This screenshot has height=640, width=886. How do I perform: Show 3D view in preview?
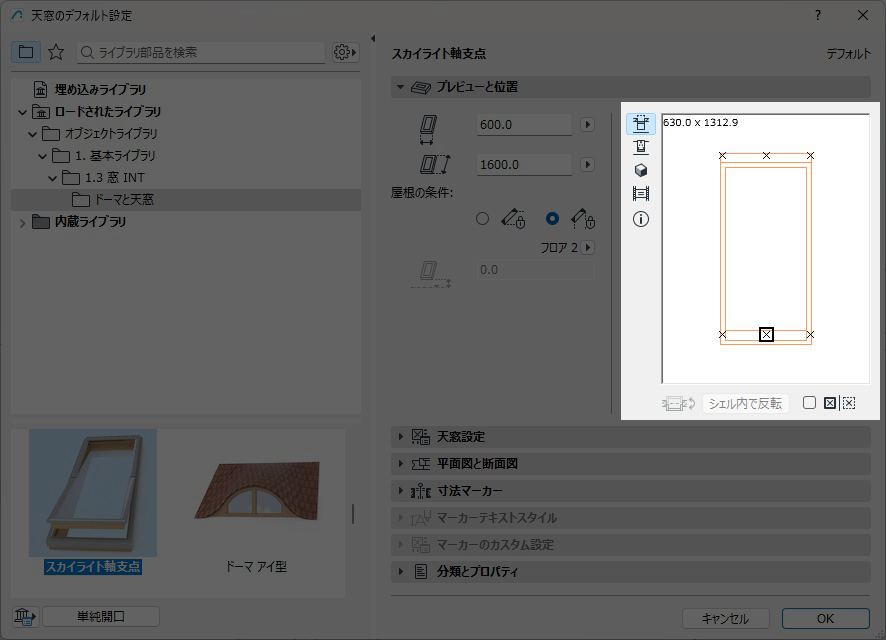click(641, 171)
